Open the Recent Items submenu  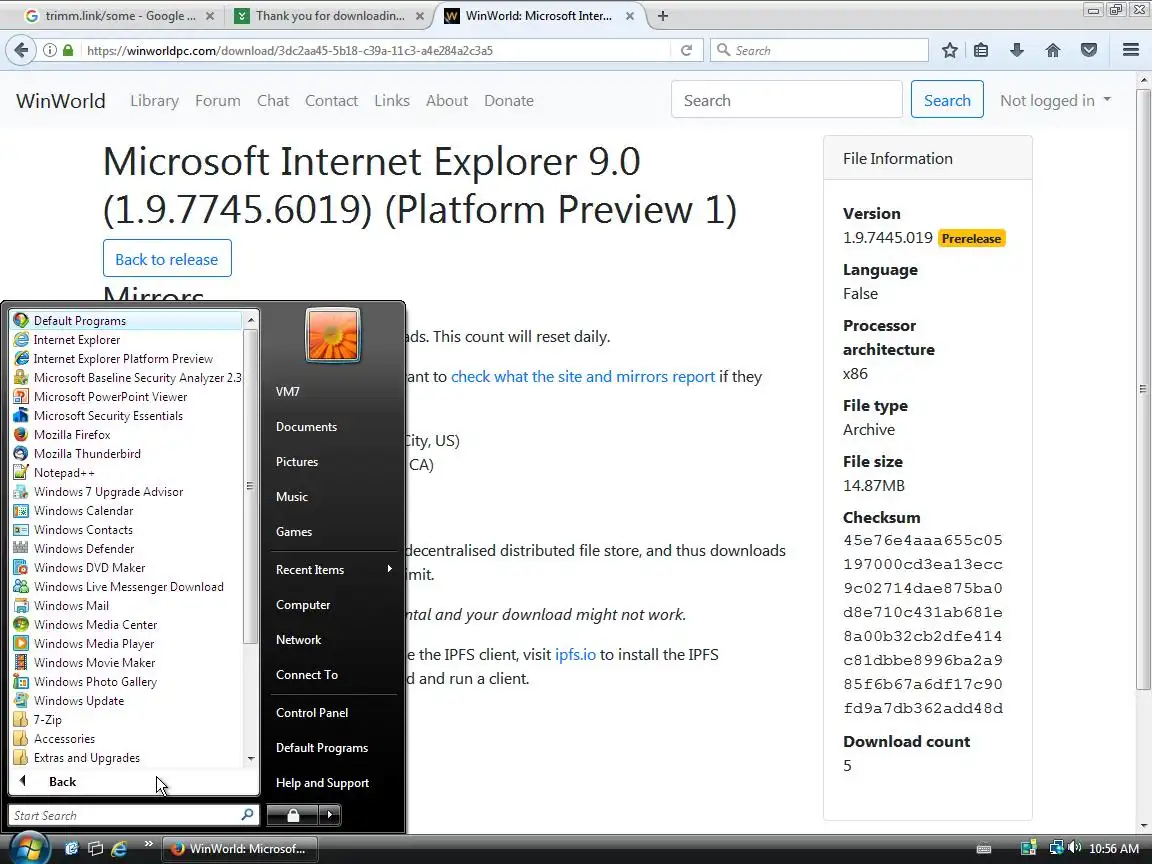pyautogui.click(x=334, y=569)
